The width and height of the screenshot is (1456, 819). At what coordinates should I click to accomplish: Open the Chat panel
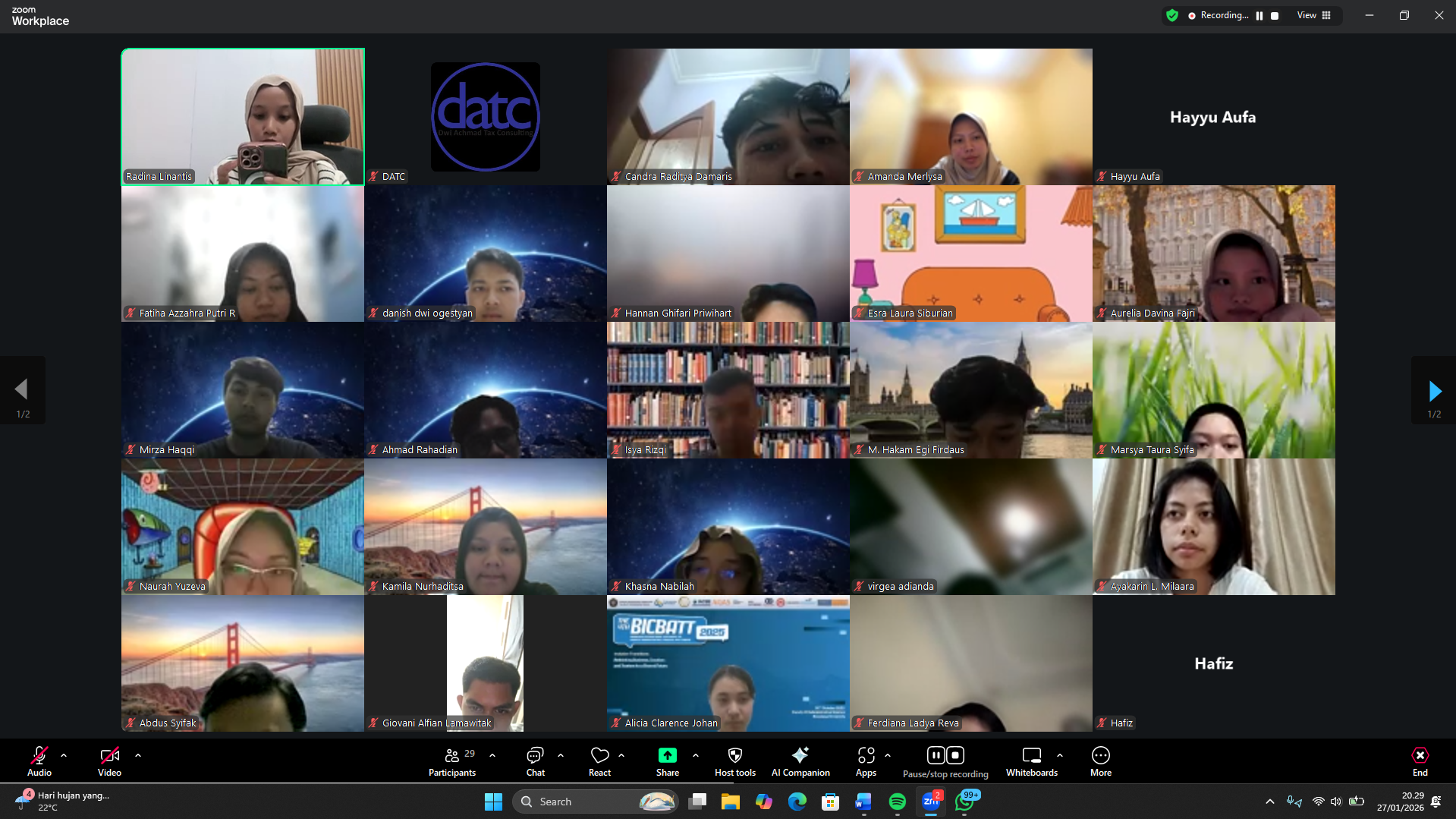coord(535,761)
